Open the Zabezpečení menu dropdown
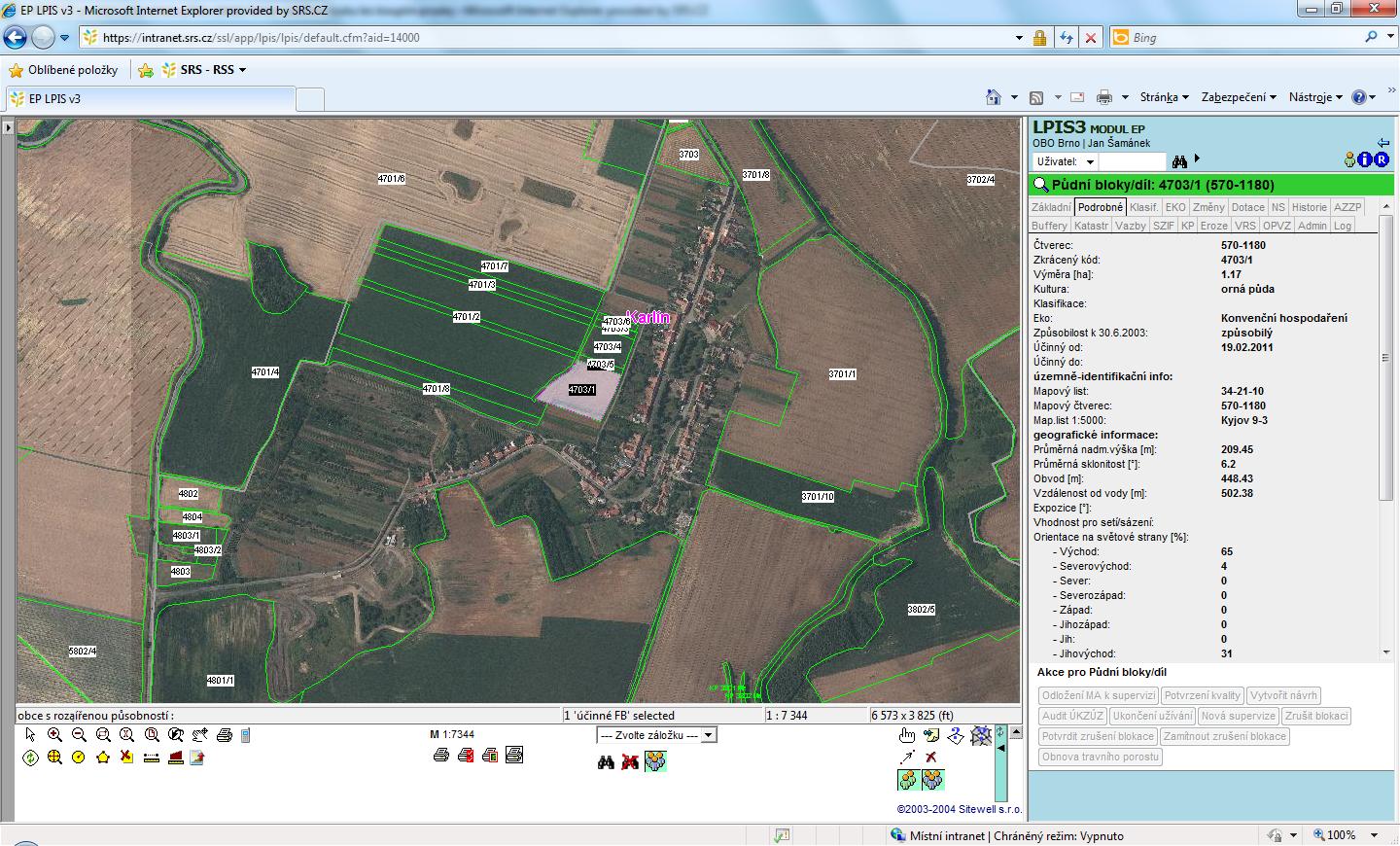 [x=1239, y=97]
